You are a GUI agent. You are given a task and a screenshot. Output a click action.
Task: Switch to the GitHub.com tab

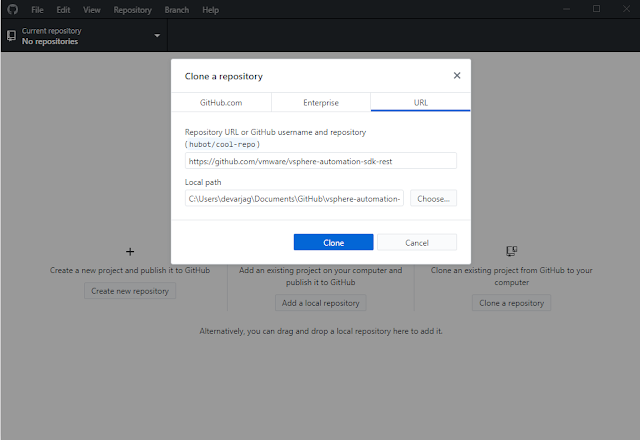[x=221, y=102]
